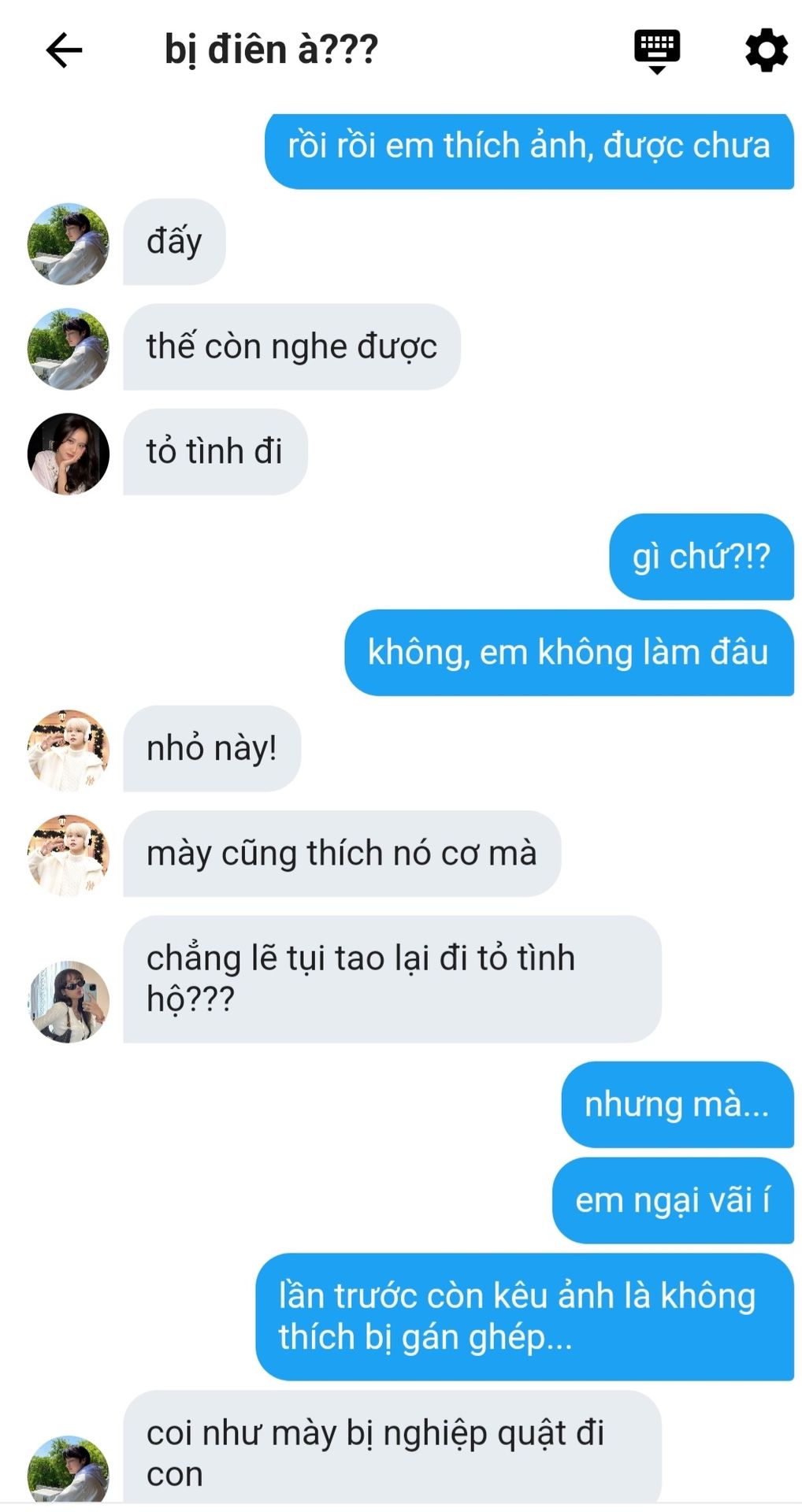The image size is (802, 1512).
Task: Select the 'chẳng lẽ tụi tao lại đi tỏ tình hộ???' bubble
Action: (392, 980)
